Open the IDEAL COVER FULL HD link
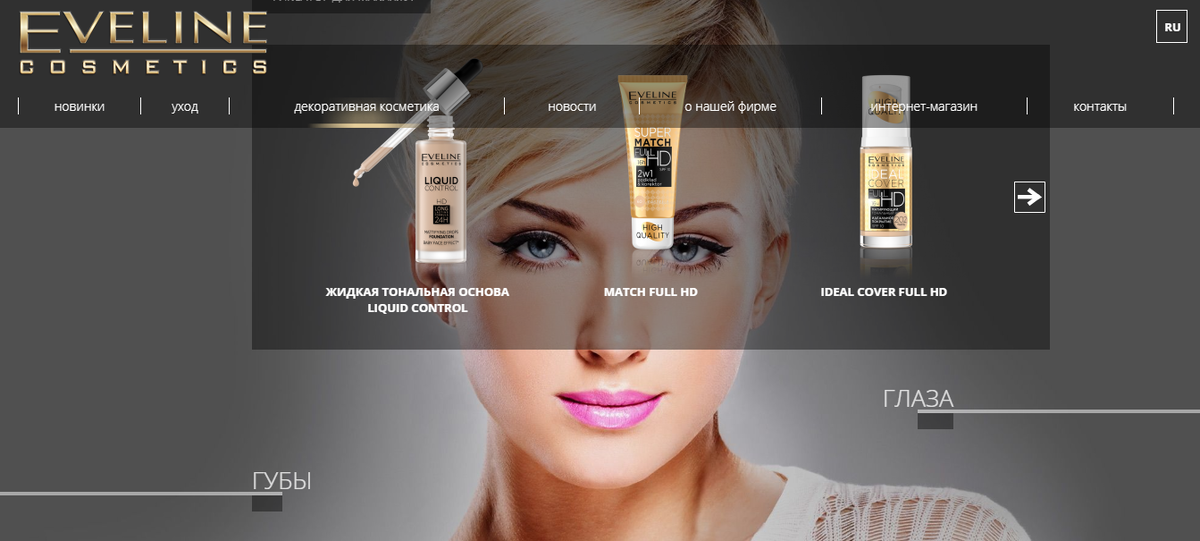Screen dimensions: 1200x541 883,292
